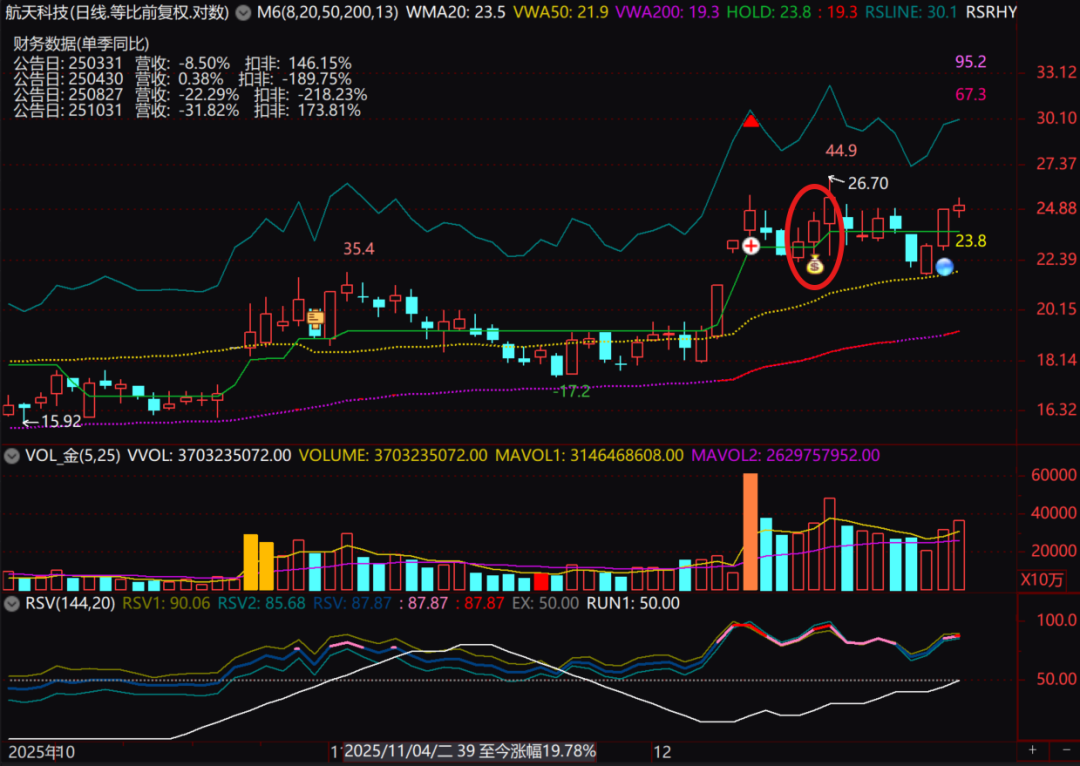Click the RUN1: 50.00 value
The width and height of the screenshot is (1080, 766).
point(633,603)
